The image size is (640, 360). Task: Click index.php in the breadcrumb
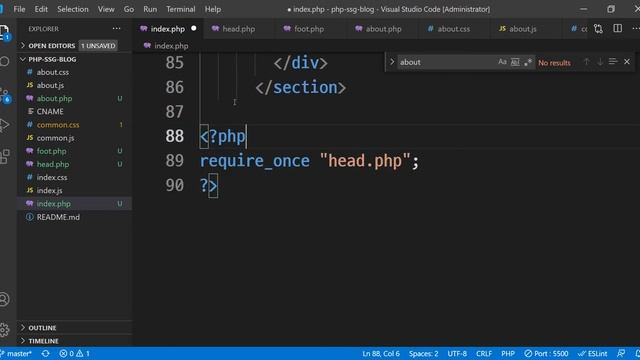(x=171, y=46)
